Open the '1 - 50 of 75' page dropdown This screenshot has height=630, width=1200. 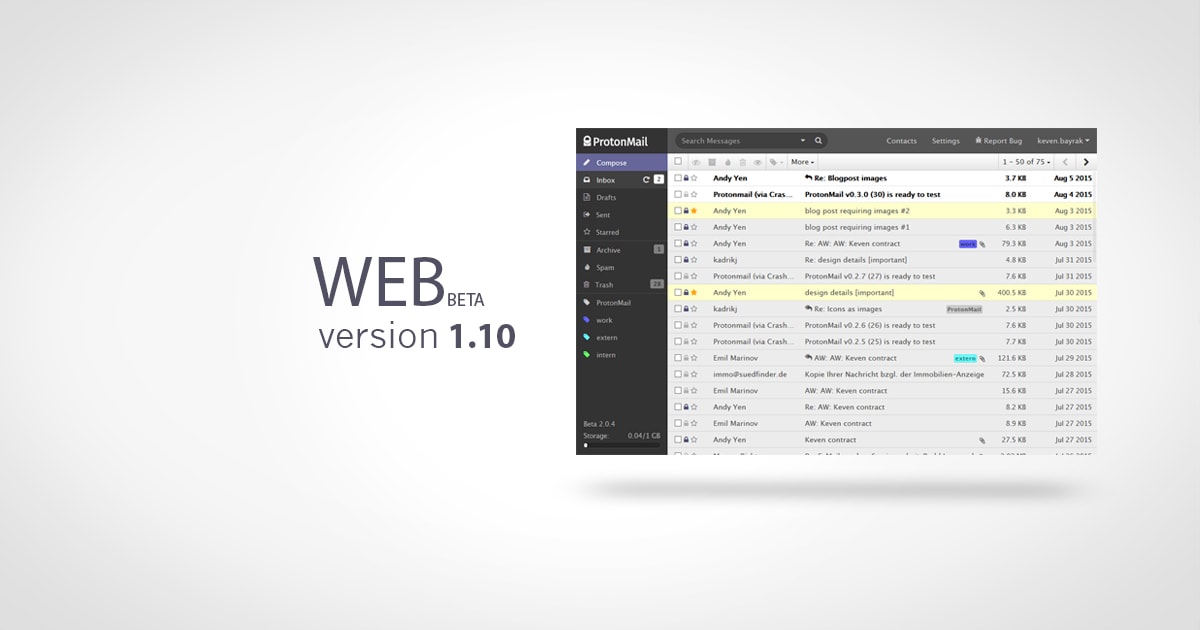click(1027, 162)
